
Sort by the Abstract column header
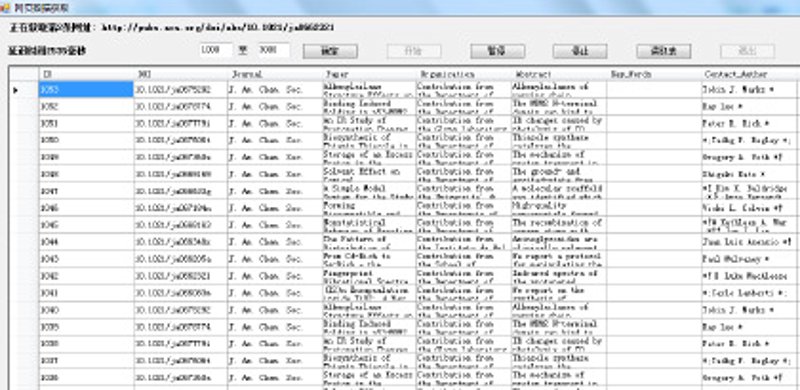coord(559,75)
